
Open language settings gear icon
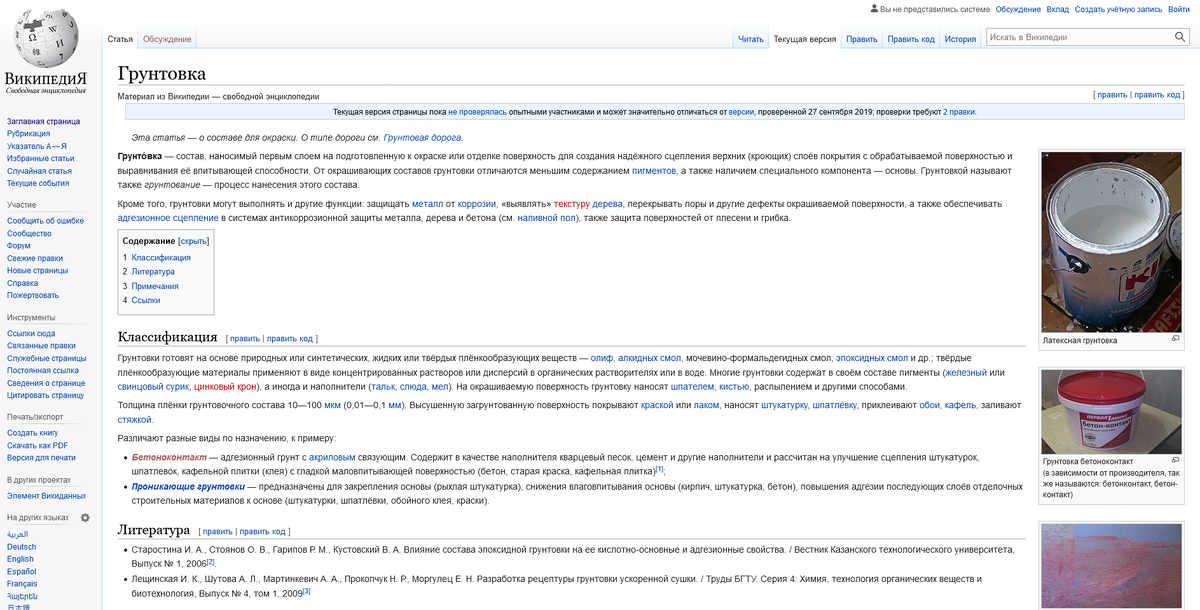(x=85, y=517)
